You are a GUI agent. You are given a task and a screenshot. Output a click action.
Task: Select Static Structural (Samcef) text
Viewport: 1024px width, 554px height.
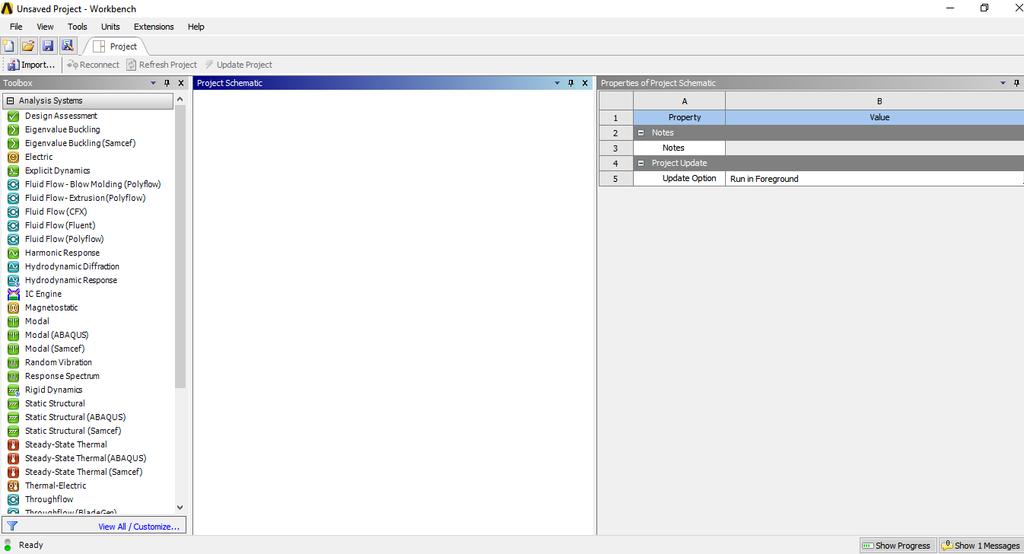pos(73,431)
